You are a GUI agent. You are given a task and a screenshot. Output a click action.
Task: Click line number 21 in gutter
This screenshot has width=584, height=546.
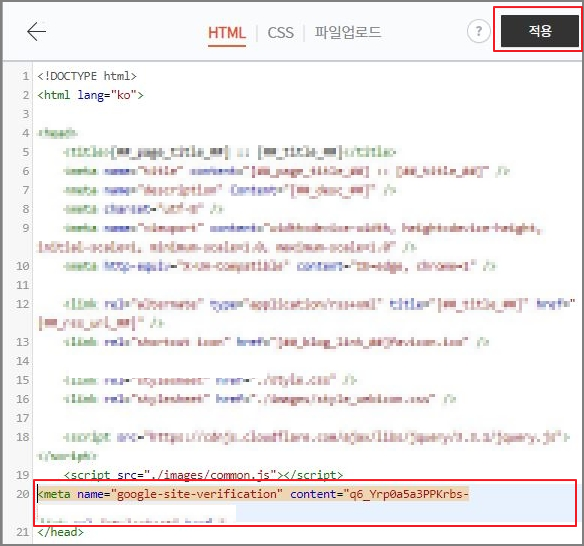pos(23,532)
